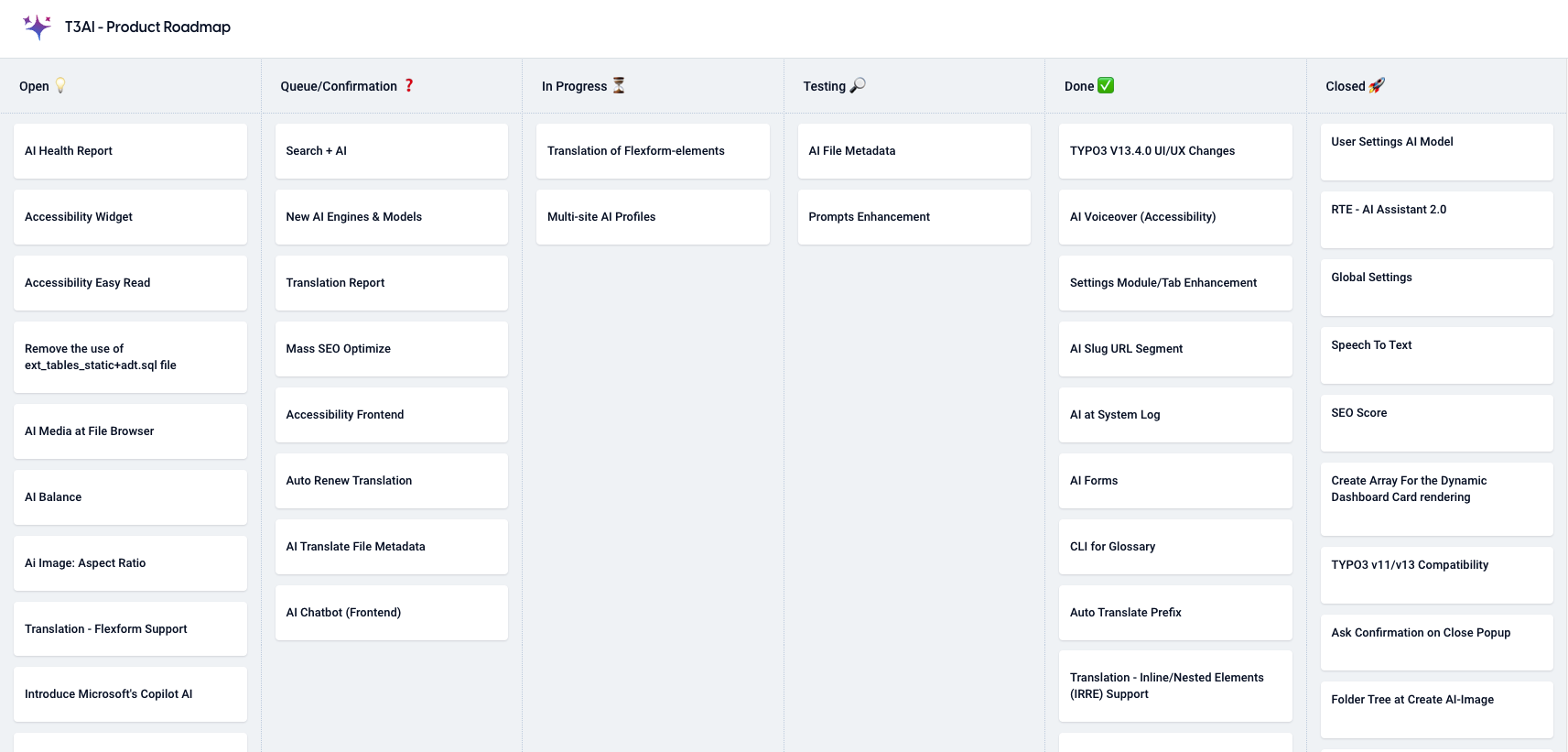Click the red question mark icon
This screenshot has height=752, width=1568.
coord(409,85)
